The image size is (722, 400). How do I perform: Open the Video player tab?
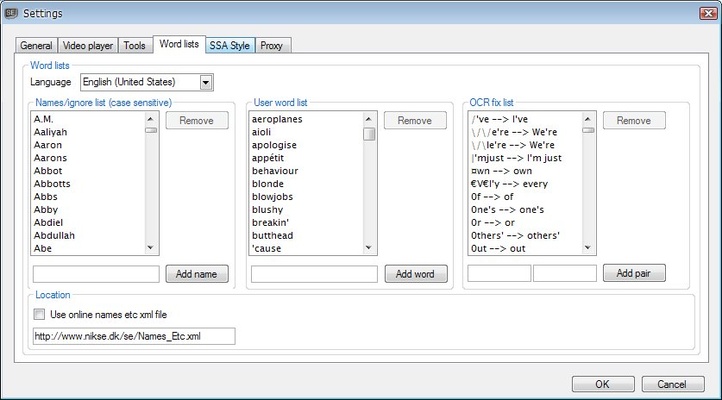point(88,45)
